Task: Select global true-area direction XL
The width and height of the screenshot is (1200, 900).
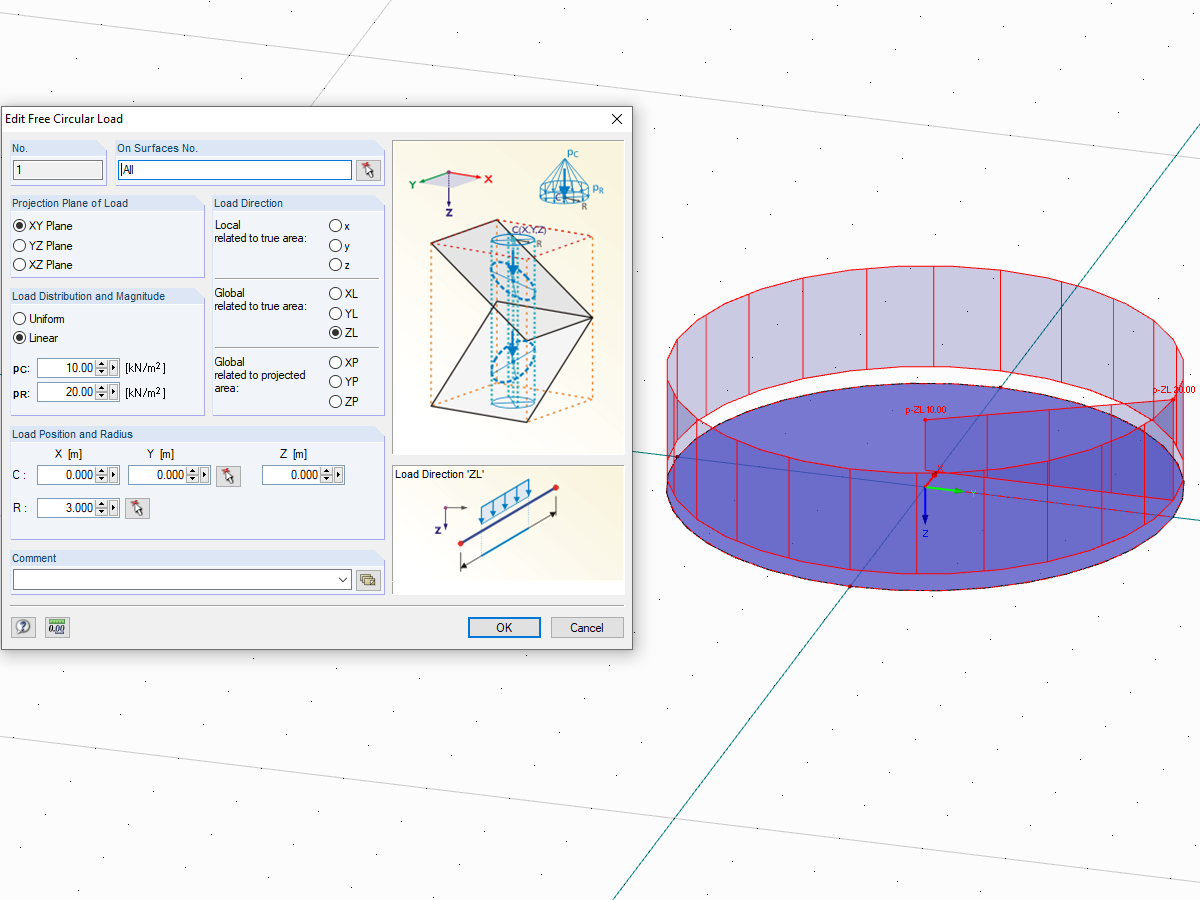Action: pyautogui.click(x=343, y=294)
